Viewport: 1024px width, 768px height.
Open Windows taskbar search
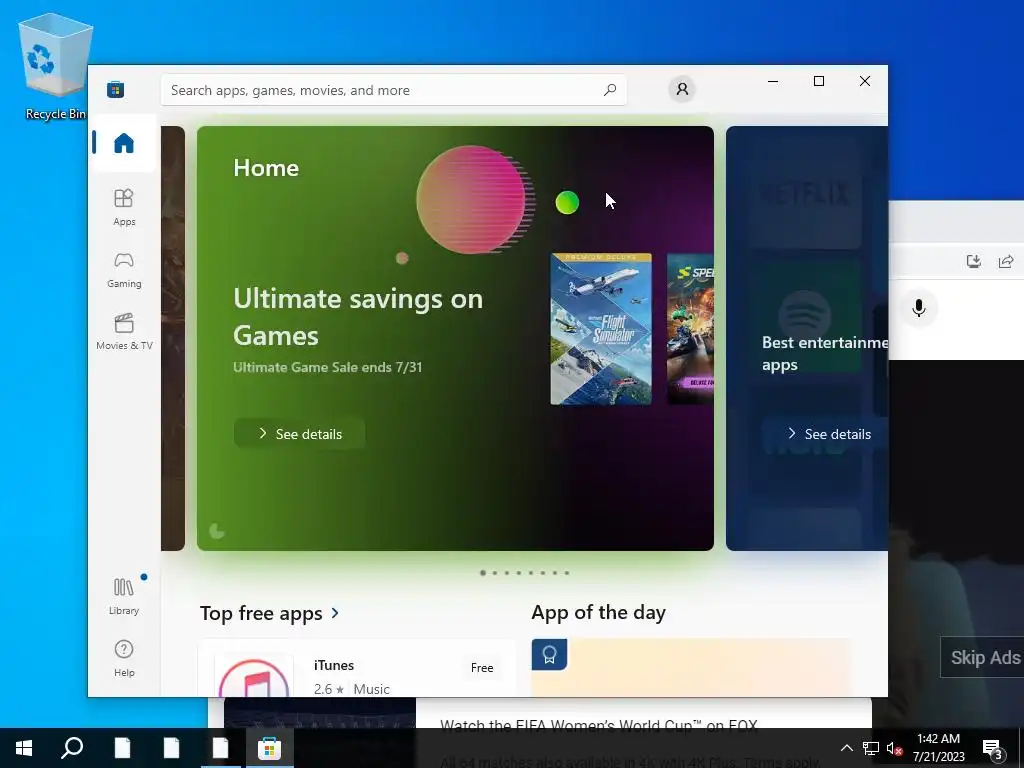coord(72,748)
